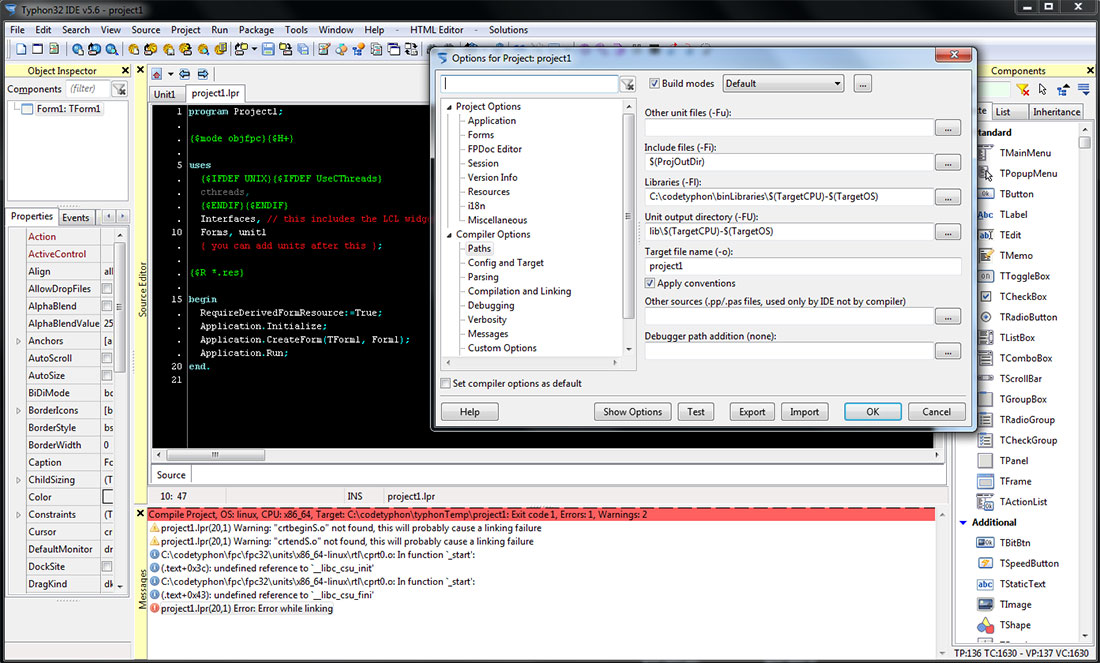Screen dimensions: 1100x663
Task: Toggle the AutoScroll property checkbox
Action: click(x=107, y=358)
